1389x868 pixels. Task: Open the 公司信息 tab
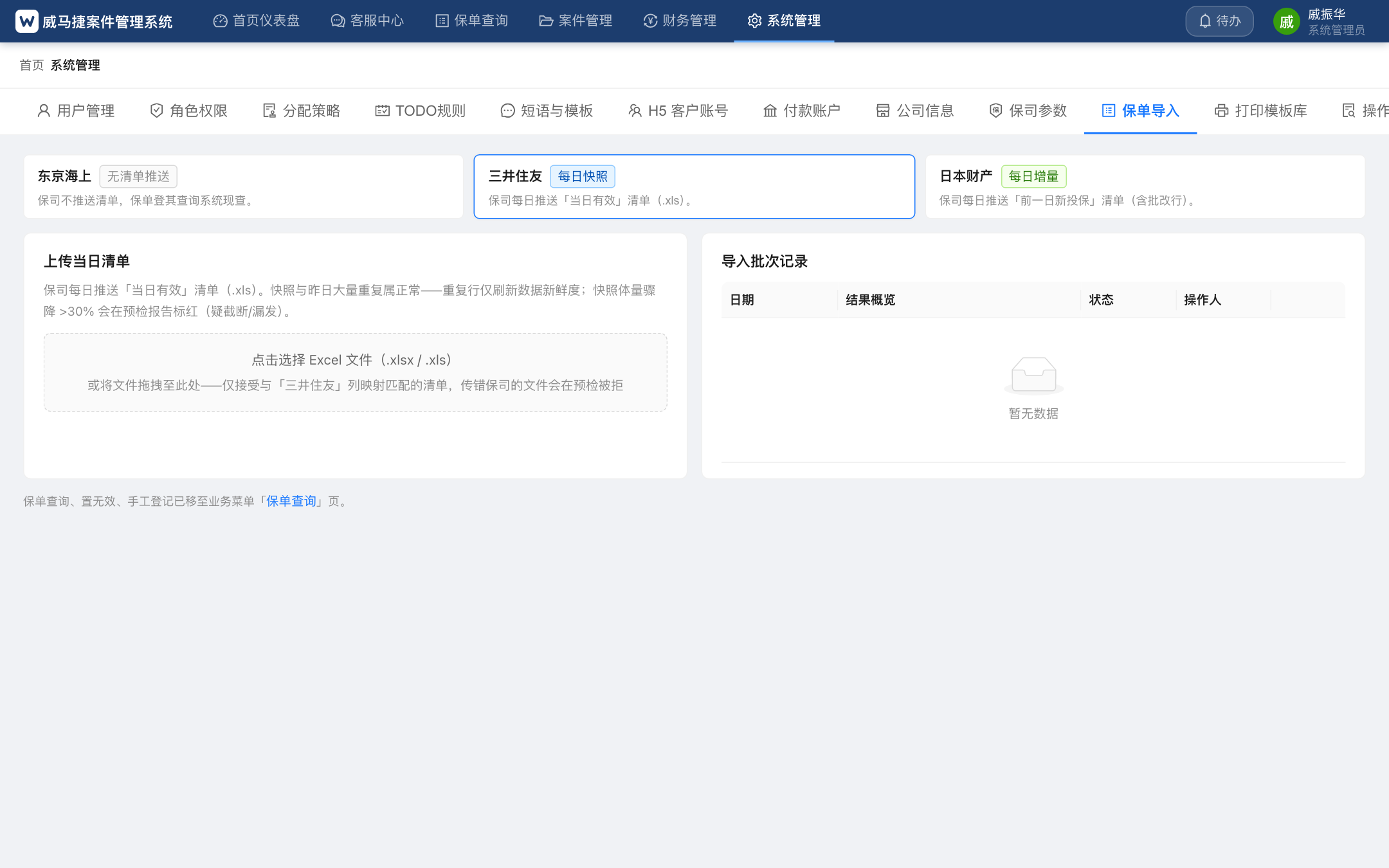pyautogui.click(x=915, y=111)
